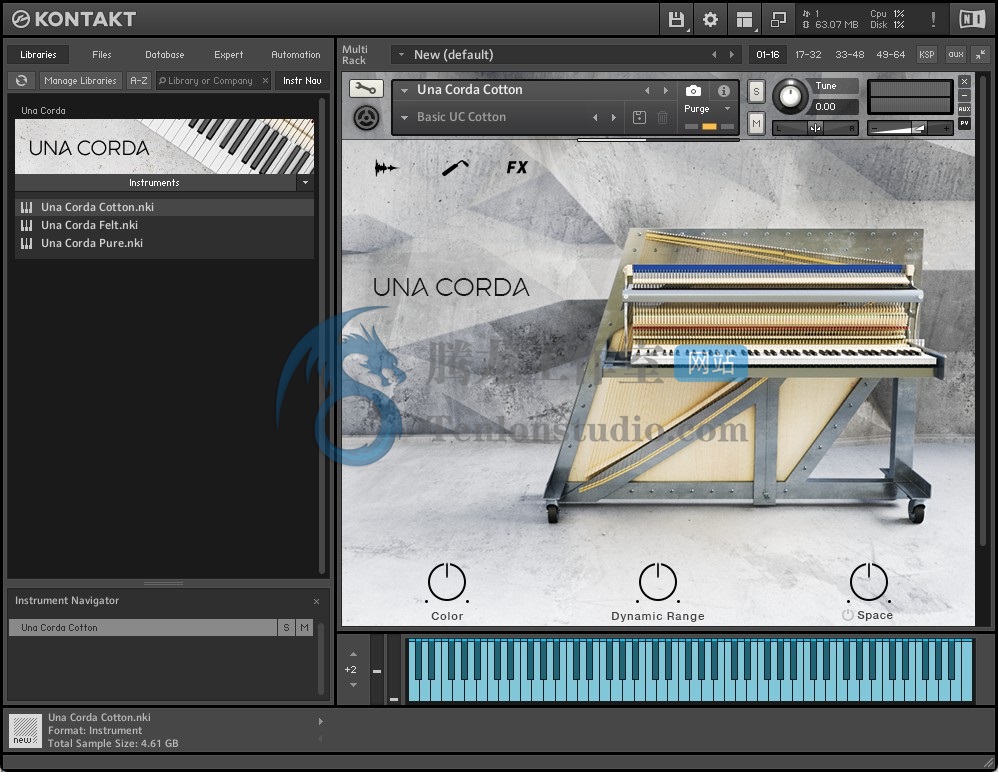Open the Una Corda hammer workbench icon
Viewport: 998px width, 772px height.
point(455,167)
